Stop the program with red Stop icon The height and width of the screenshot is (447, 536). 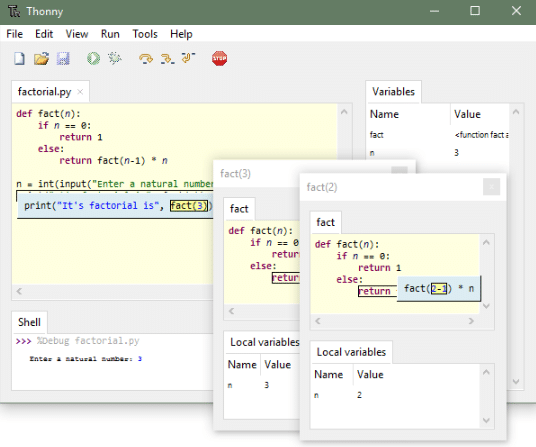coord(219,58)
